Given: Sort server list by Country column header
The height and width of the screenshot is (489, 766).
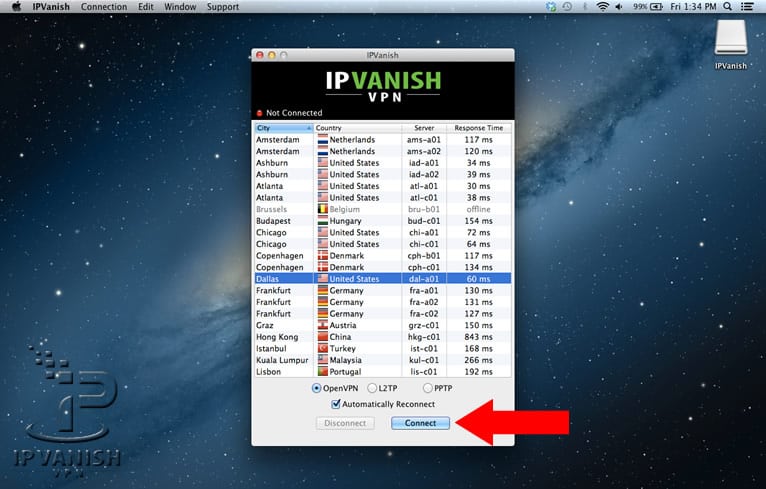Looking at the screenshot, I should 357,128.
